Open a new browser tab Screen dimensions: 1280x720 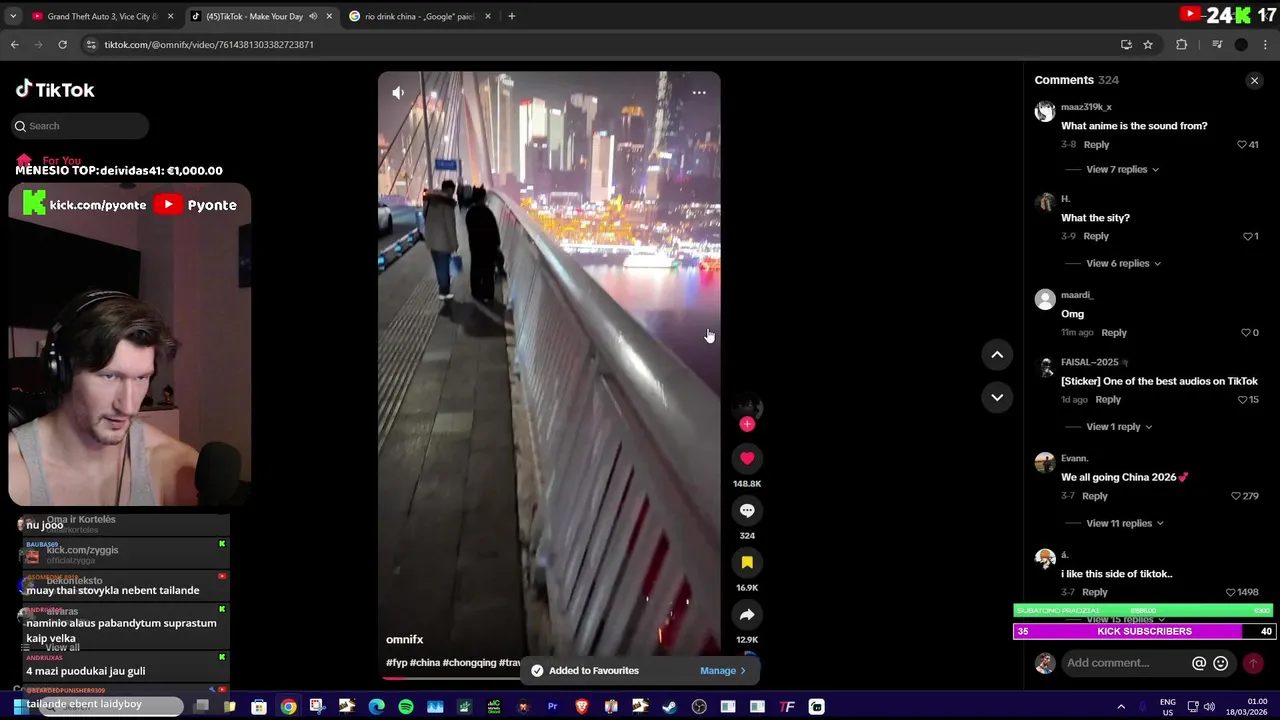pos(511,16)
